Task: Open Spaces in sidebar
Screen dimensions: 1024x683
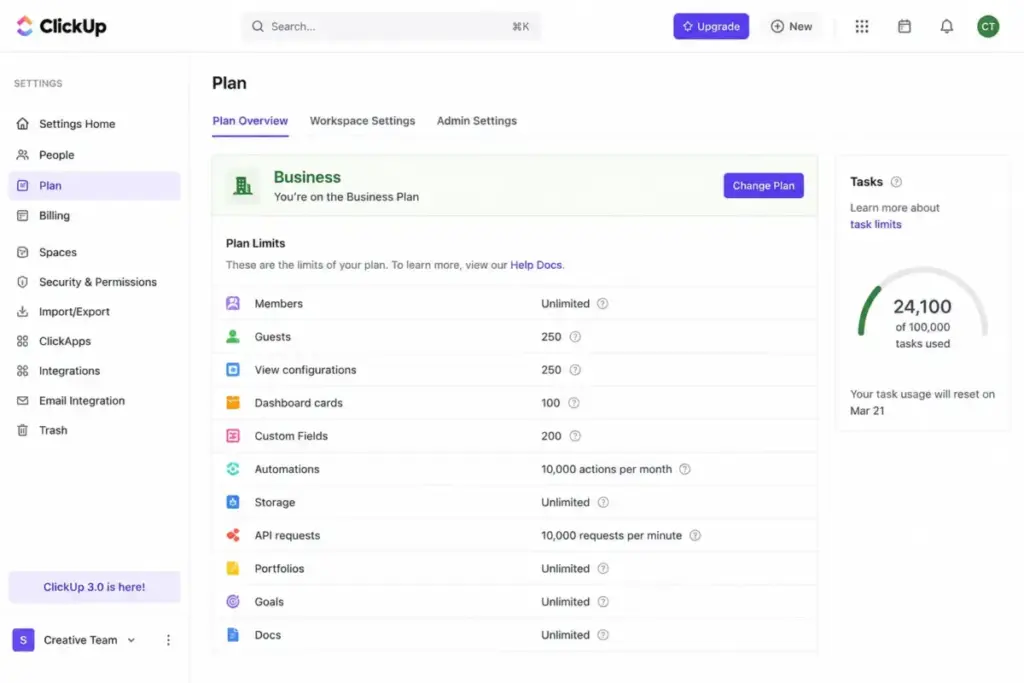Action: (94, 252)
